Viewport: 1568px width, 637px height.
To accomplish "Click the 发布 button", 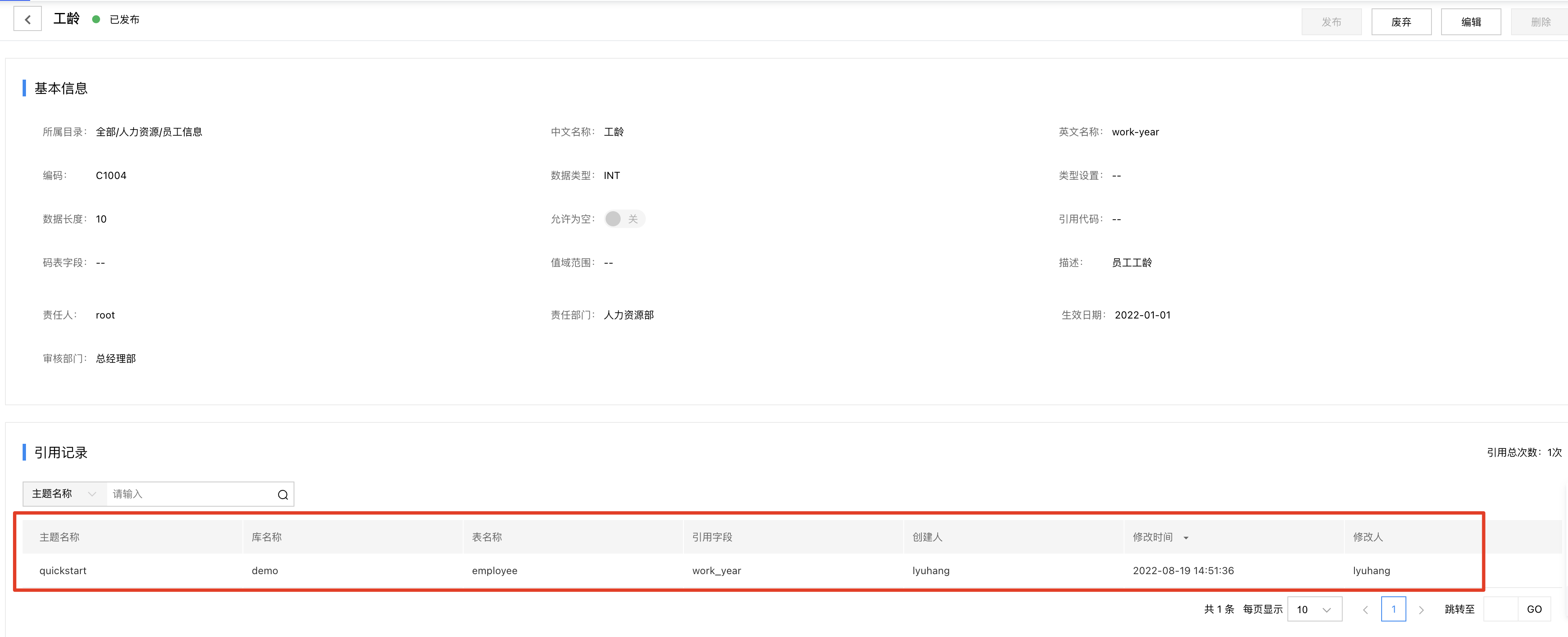I will click(x=1331, y=21).
